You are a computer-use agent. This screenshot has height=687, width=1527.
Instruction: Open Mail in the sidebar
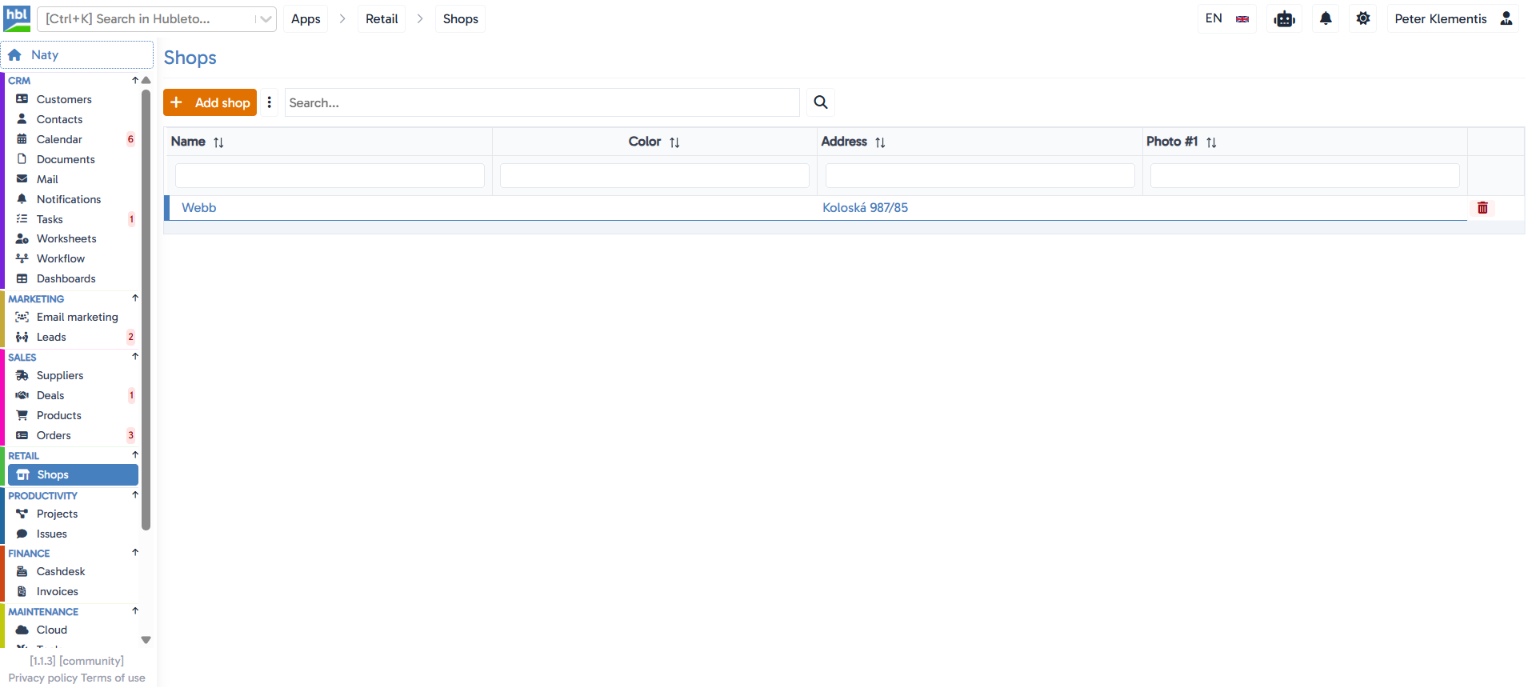(x=72, y=179)
